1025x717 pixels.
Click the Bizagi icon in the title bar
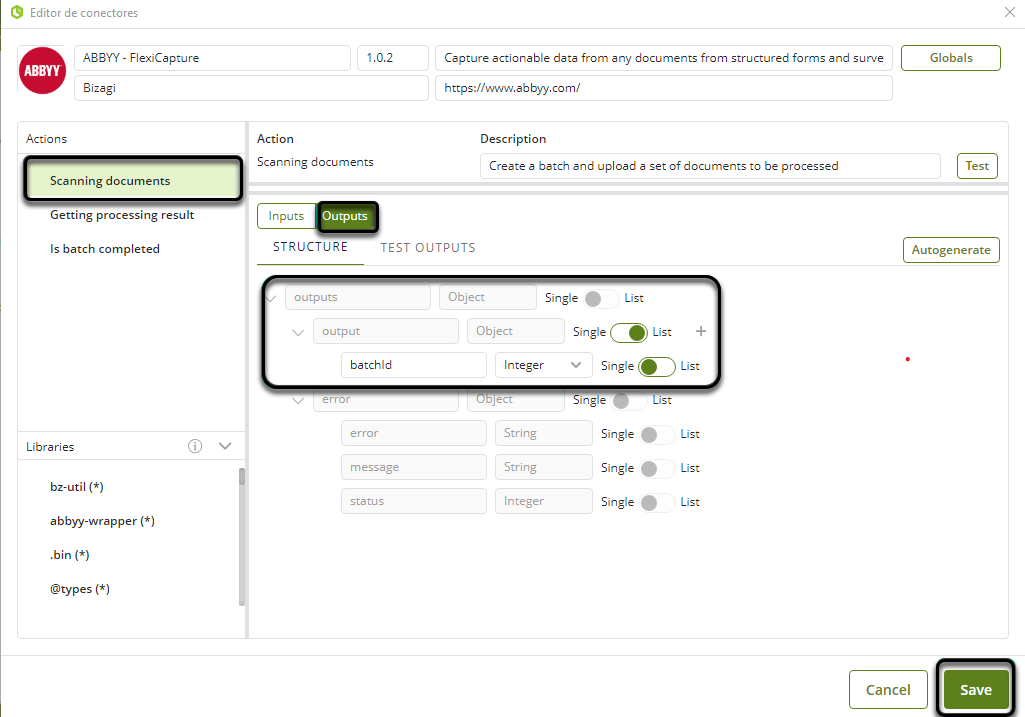click(17, 12)
